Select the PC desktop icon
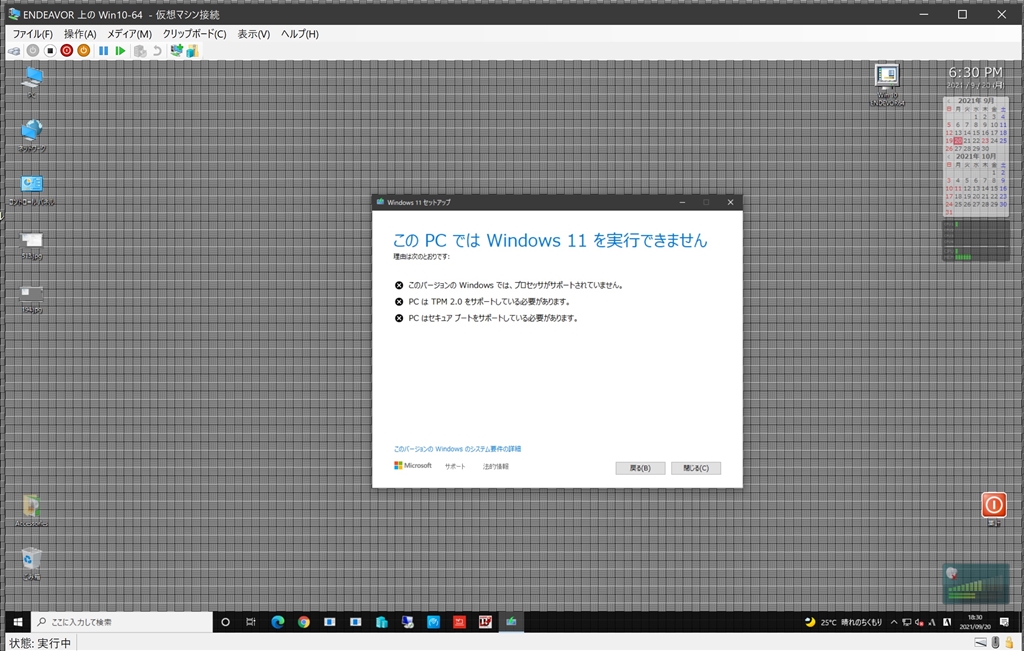Screen dimensions: 1024x651 click(x=31, y=81)
